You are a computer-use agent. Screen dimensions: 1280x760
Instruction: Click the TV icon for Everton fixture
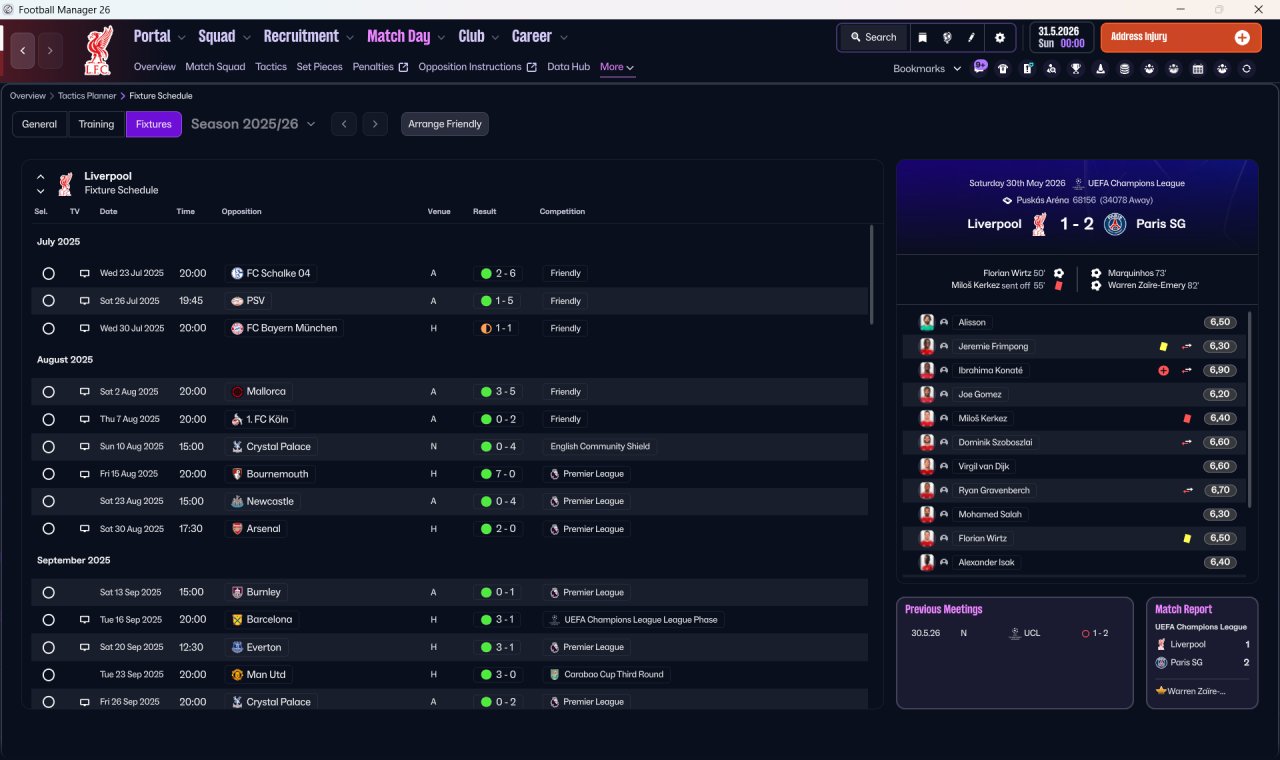tap(85, 647)
